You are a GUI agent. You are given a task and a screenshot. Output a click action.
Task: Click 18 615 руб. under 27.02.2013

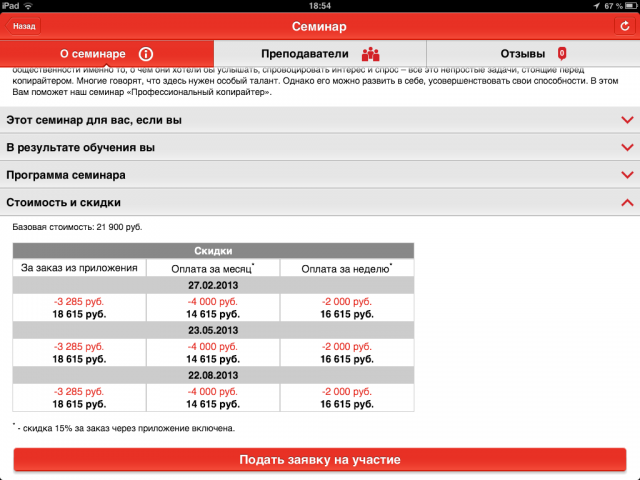pos(79,314)
